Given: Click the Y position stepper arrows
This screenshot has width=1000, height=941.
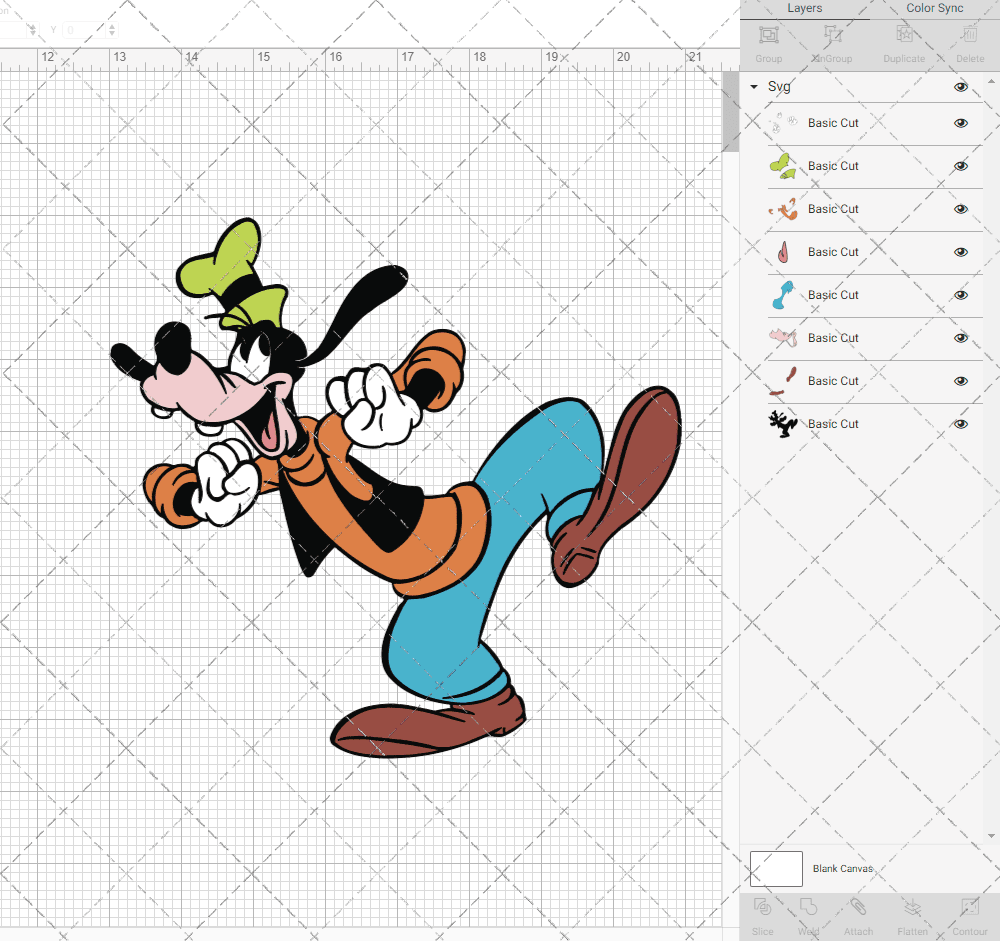Looking at the screenshot, I should [x=112, y=30].
